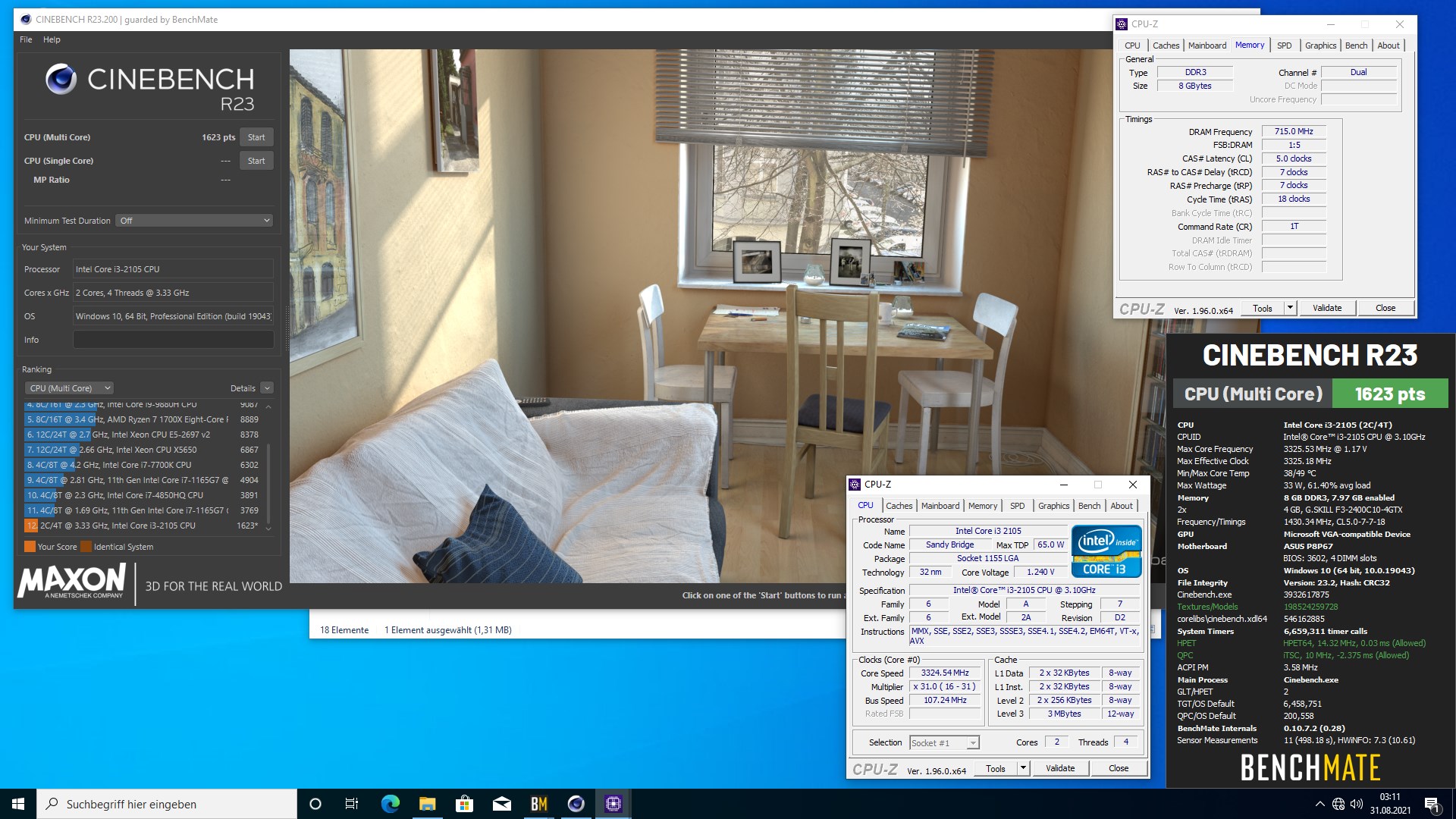Viewport: 1456px width, 819px height.
Task: Open About tab in lower CPU-Z
Action: (1122, 506)
